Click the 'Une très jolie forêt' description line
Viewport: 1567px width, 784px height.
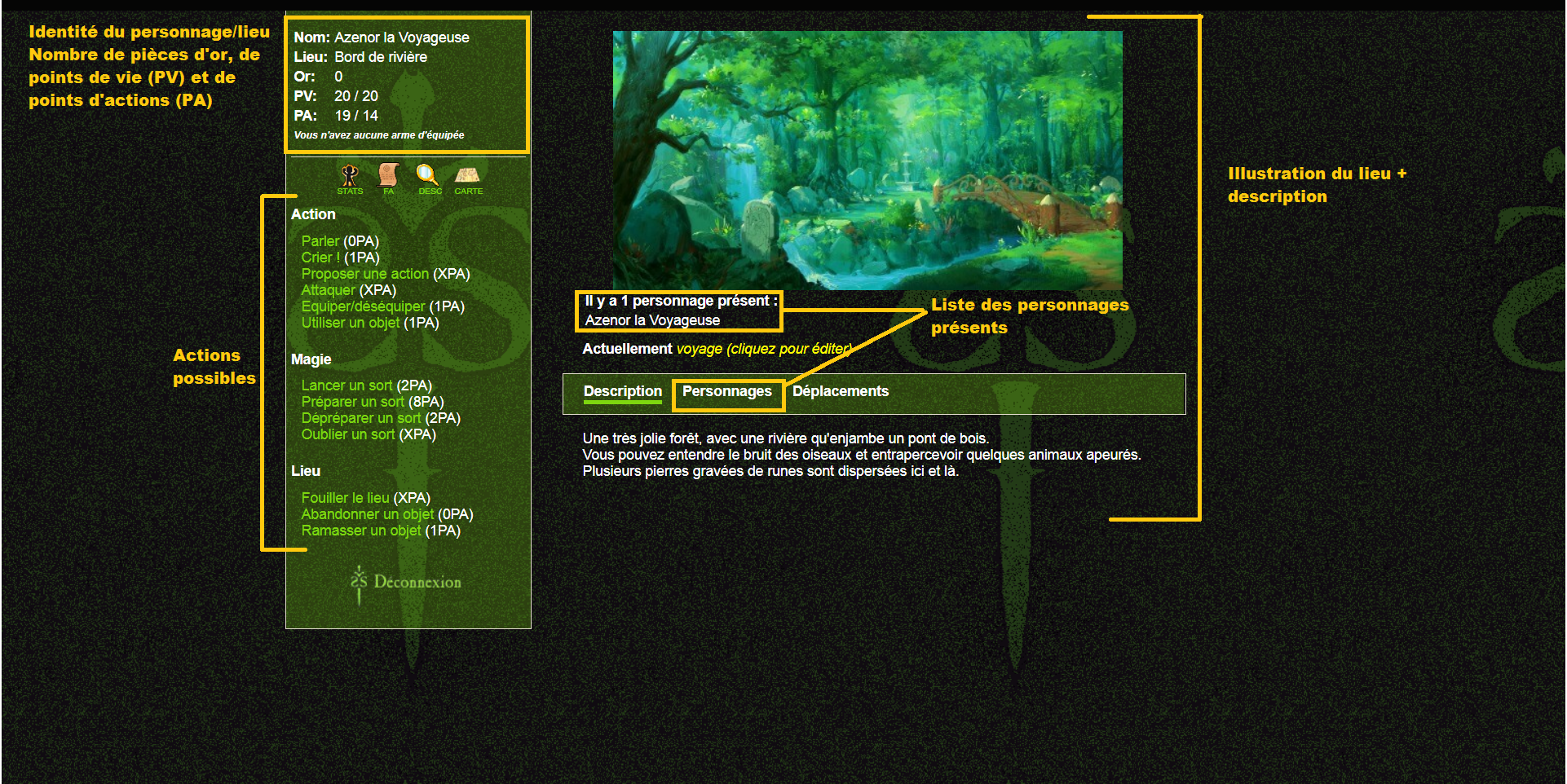[x=785, y=438]
